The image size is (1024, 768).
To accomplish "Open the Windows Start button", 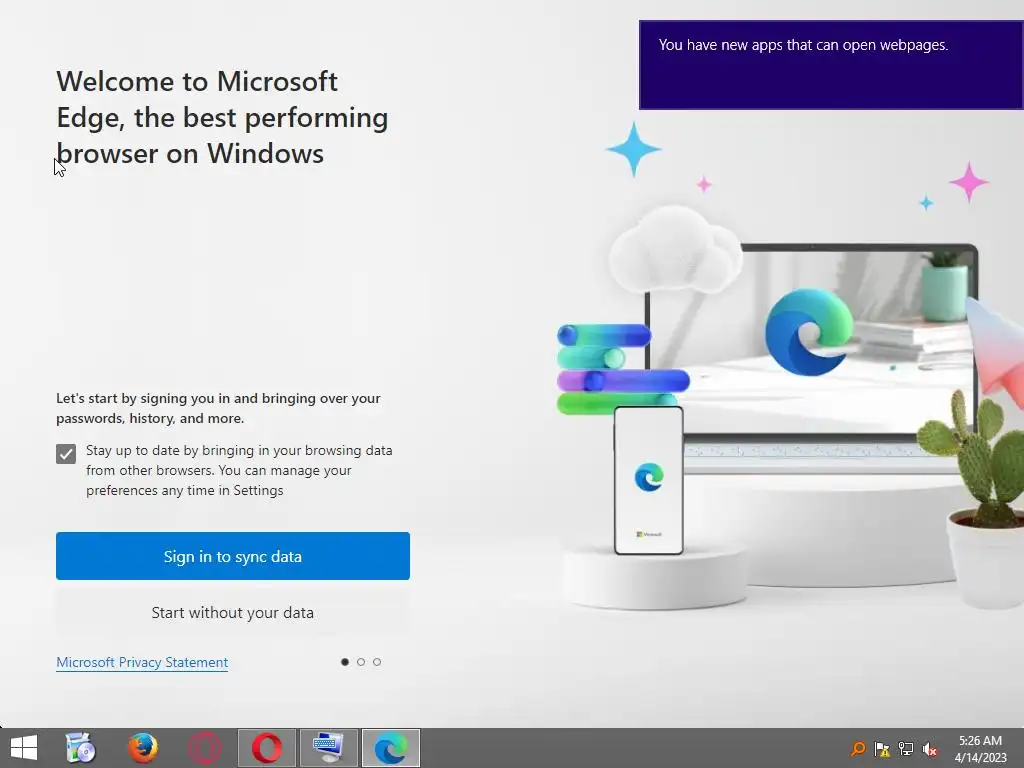I will [24, 748].
